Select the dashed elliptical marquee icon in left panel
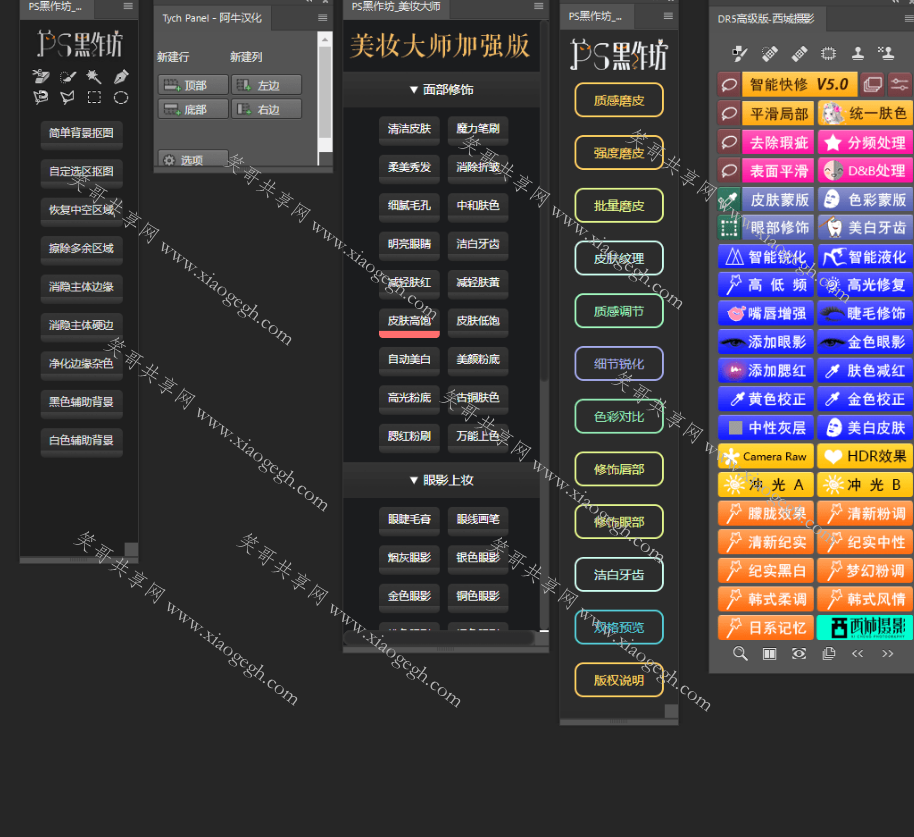914x837 pixels. [121, 97]
